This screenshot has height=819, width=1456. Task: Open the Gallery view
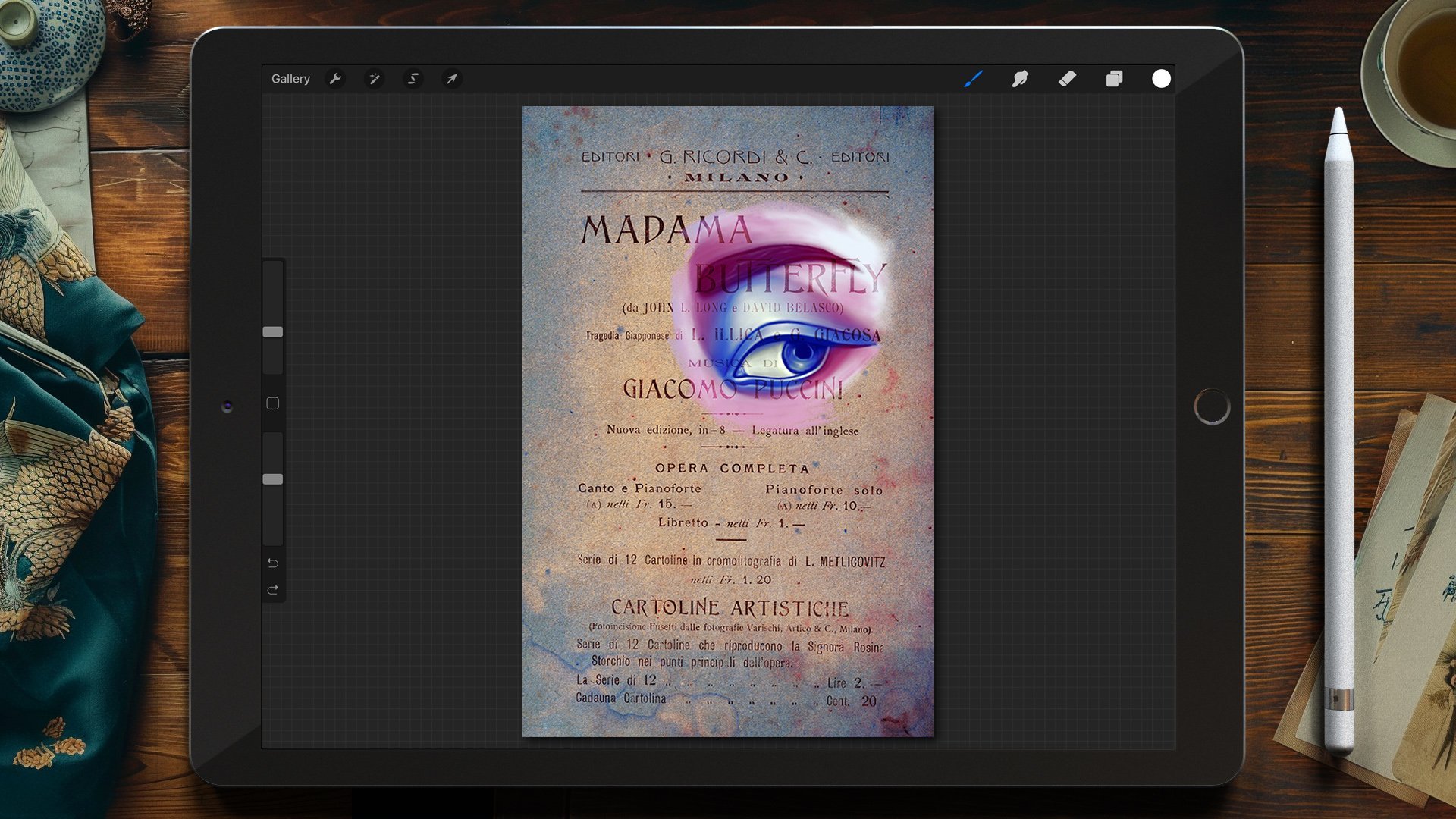coord(290,79)
